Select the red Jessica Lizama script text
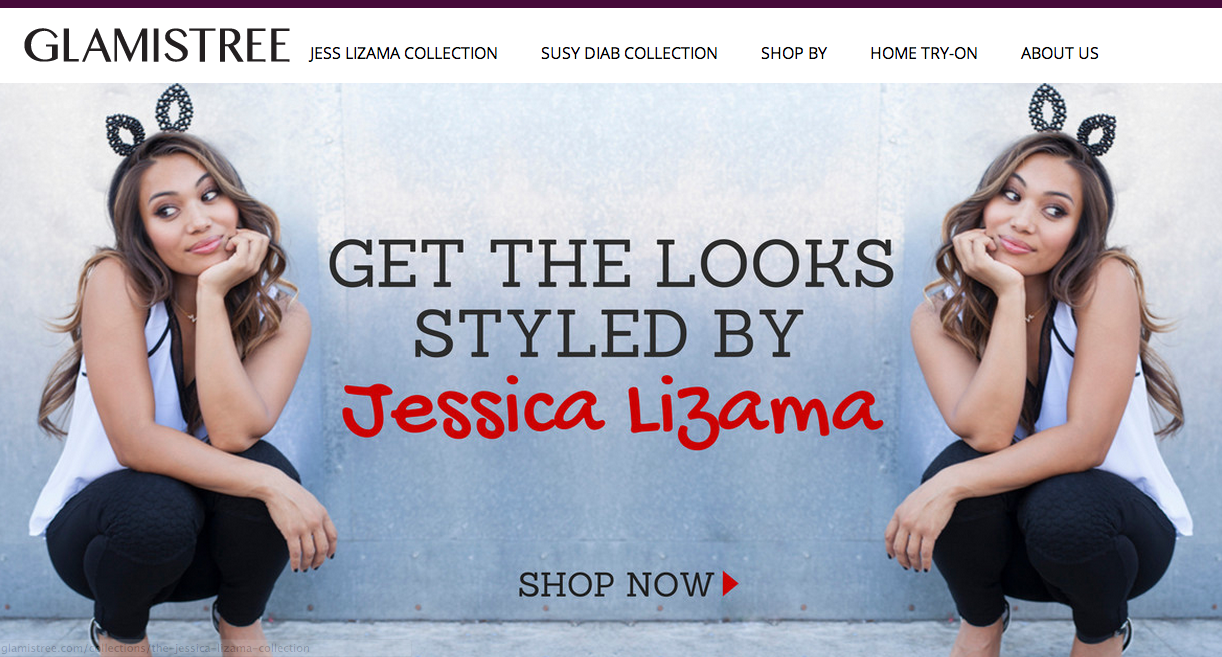This screenshot has height=657, width=1222. coord(612,408)
